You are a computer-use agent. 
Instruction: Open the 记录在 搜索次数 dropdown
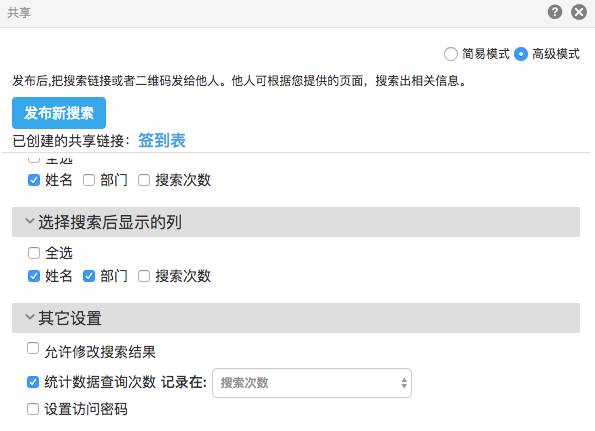pyautogui.click(x=312, y=383)
